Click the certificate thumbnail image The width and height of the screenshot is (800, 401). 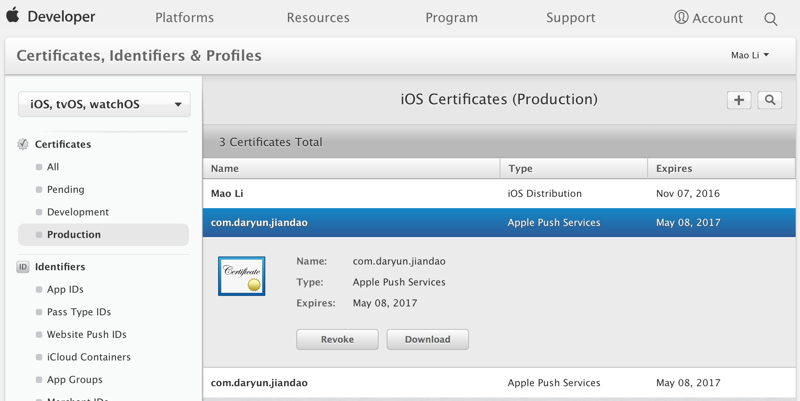[242, 275]
